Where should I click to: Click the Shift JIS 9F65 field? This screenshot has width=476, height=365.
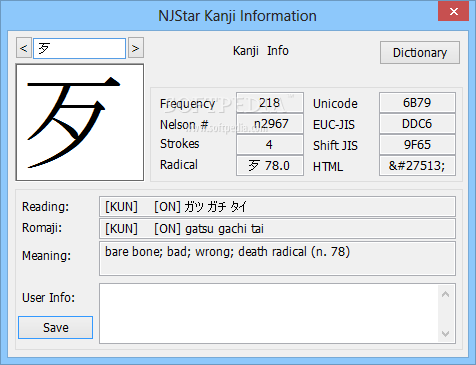click(x=417, y=144)
